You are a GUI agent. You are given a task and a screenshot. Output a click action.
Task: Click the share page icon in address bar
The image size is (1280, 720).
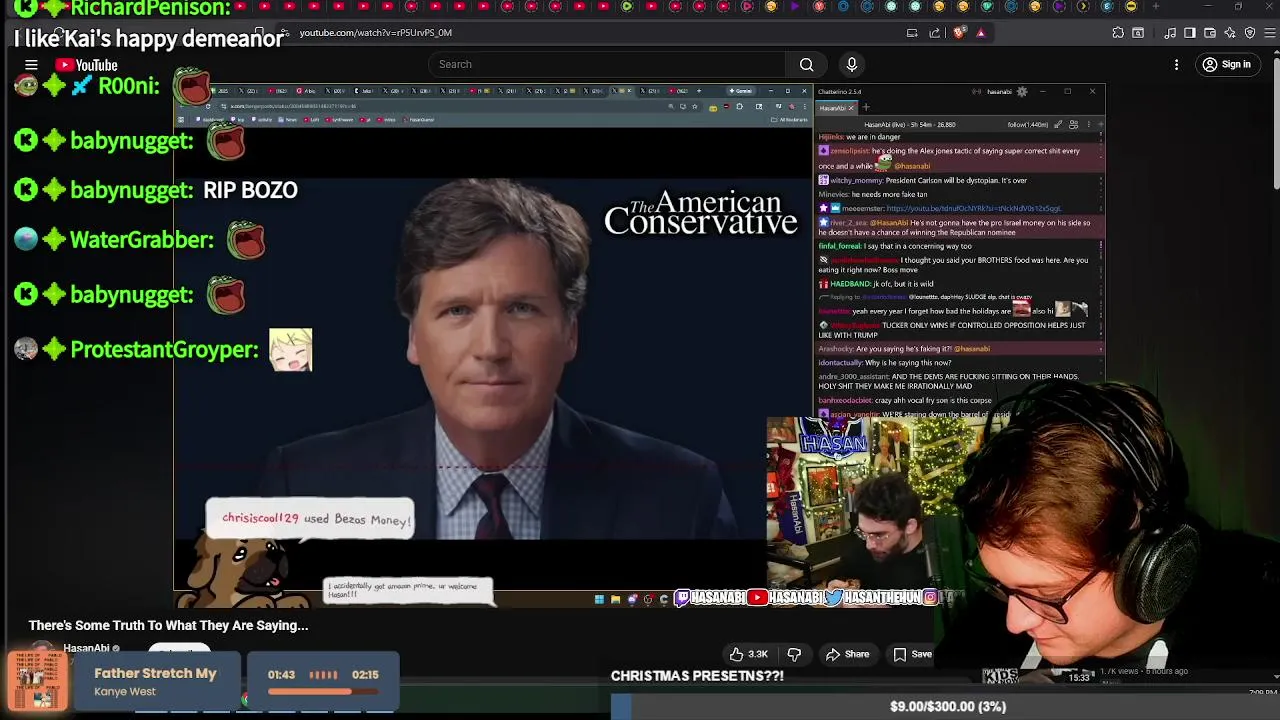point(935,33)
